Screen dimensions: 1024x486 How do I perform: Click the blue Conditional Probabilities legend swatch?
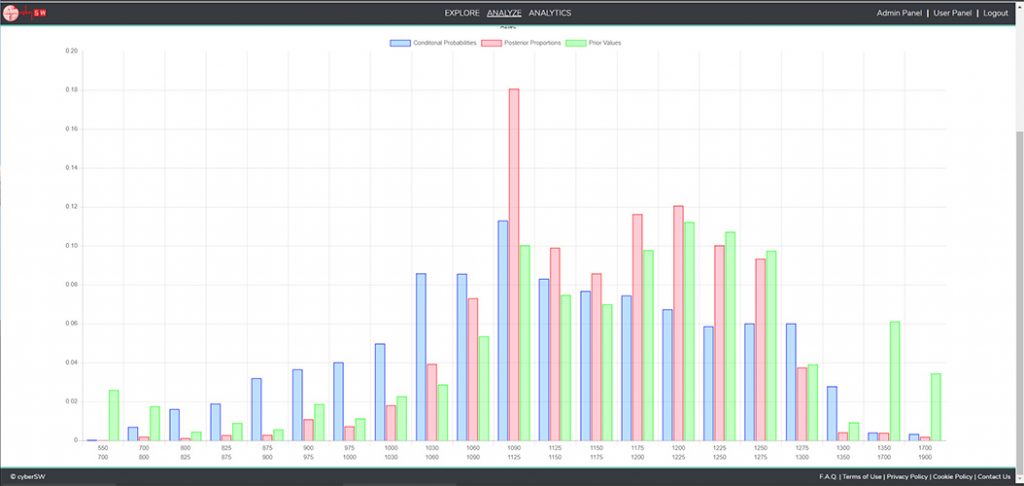[400, 43]
